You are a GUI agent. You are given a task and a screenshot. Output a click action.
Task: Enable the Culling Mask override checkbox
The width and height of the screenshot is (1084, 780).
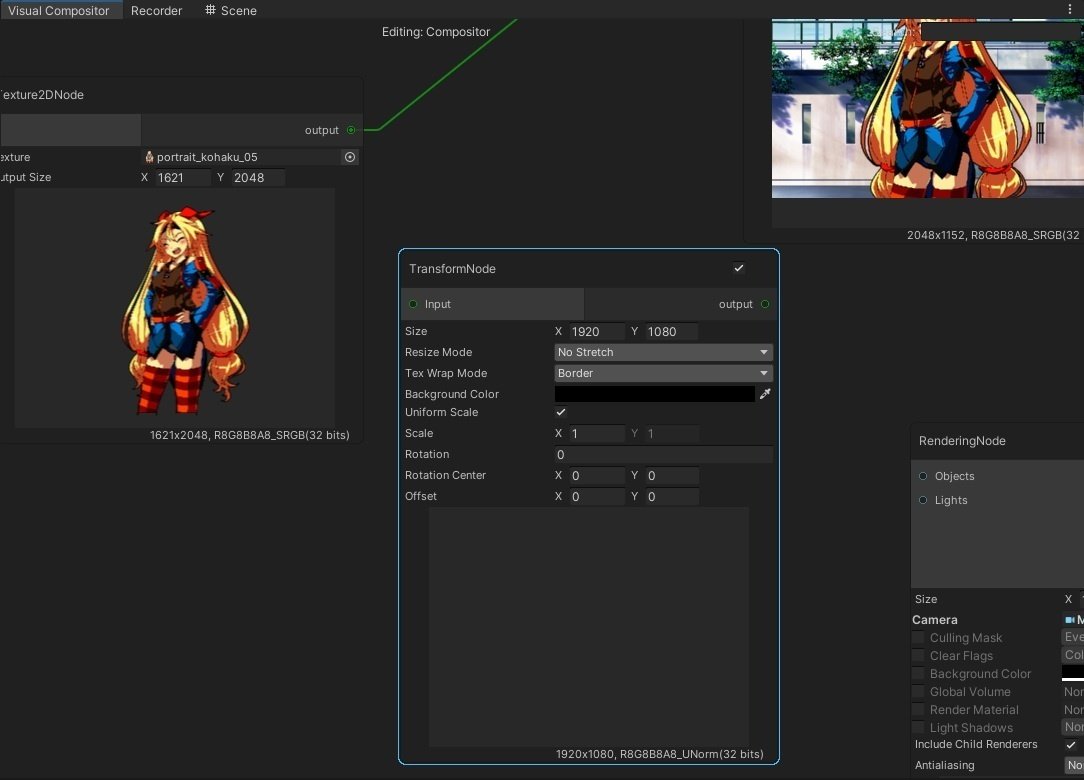click(918, 638)
